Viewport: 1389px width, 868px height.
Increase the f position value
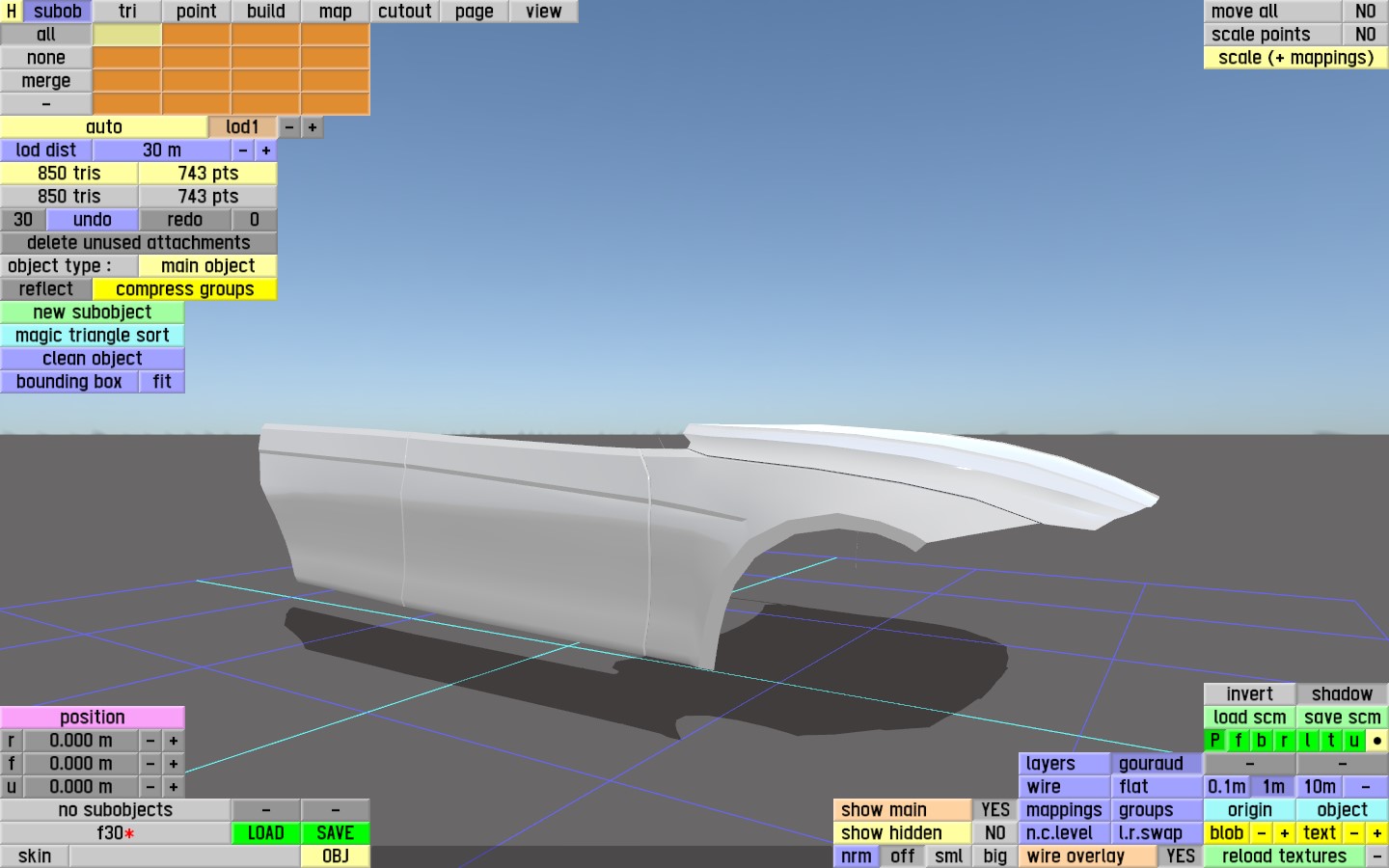(x=173, y=764)
